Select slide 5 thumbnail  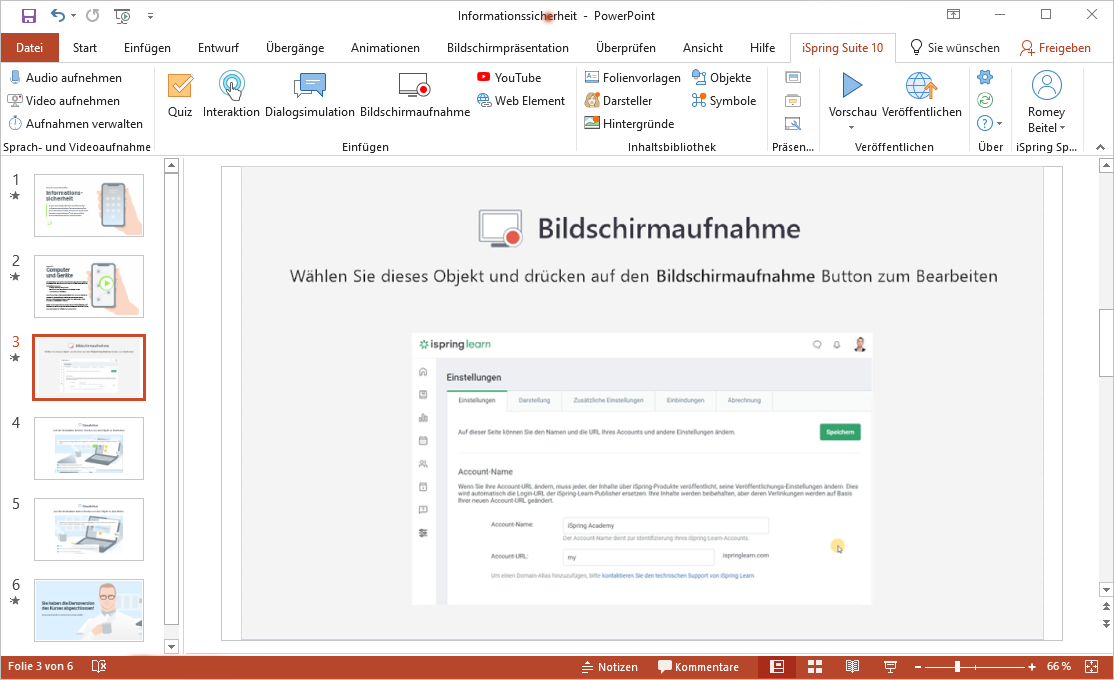pyautogui.click(x=89, y=529)
